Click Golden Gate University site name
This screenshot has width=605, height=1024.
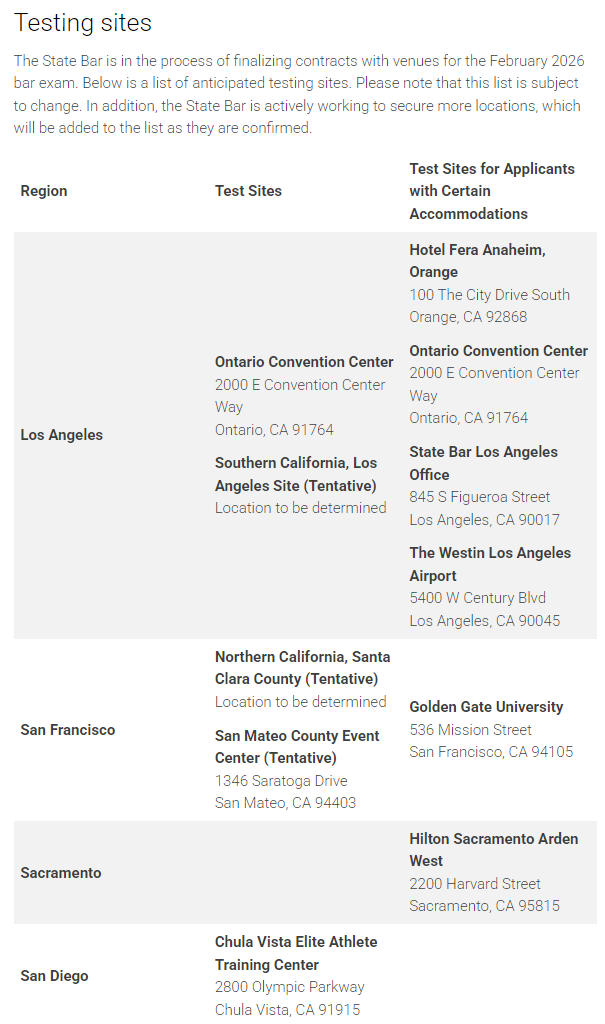pyautogui.click(x=486, y=707)
